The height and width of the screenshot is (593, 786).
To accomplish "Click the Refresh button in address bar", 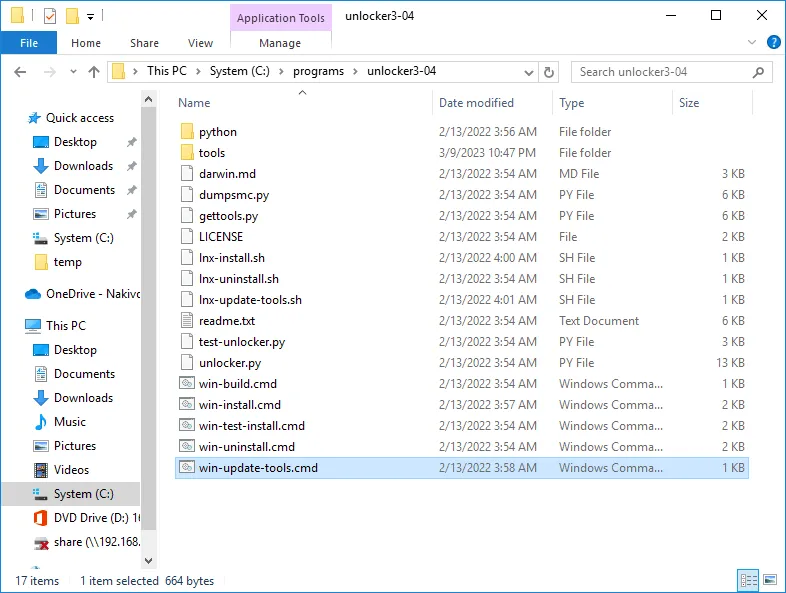I will pyautogui.click(x=548, y=72).
